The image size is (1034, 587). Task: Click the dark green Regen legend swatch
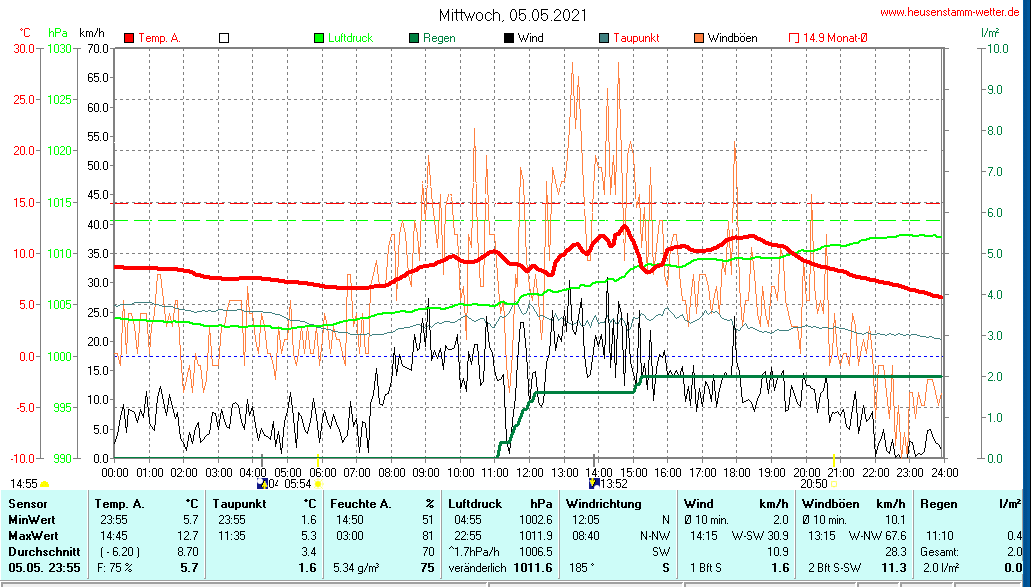(414, 38)
